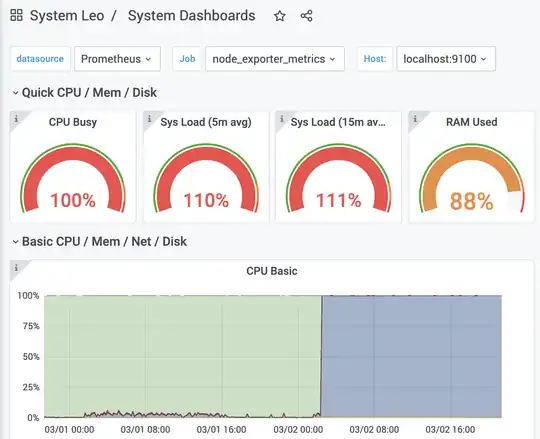540x439 pixels.
Task: Click the blue area of CPU Basic graph
Action: 412,356
